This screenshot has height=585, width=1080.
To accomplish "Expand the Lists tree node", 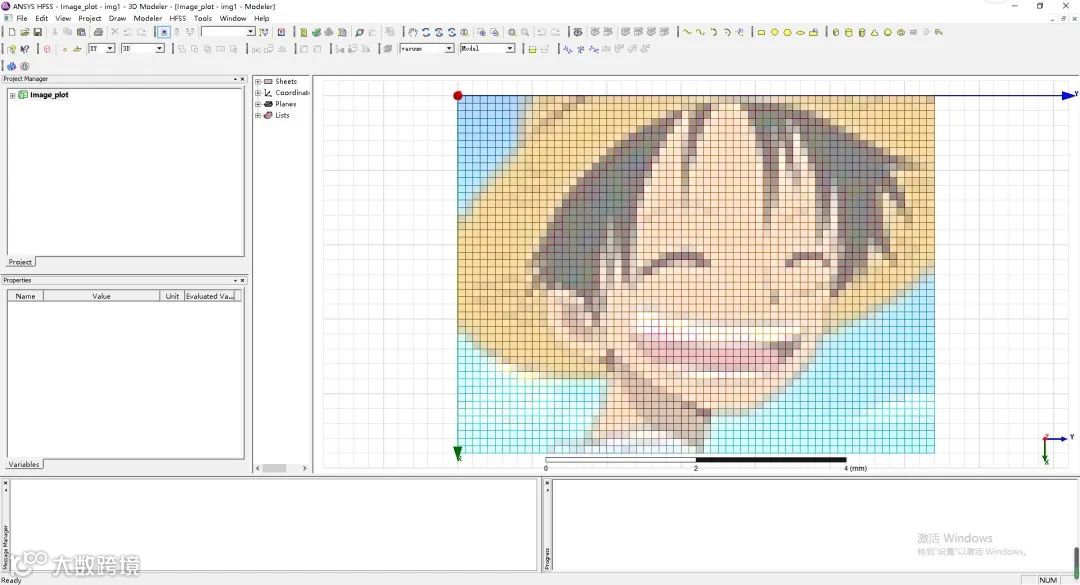I will [x=258, y=115].
